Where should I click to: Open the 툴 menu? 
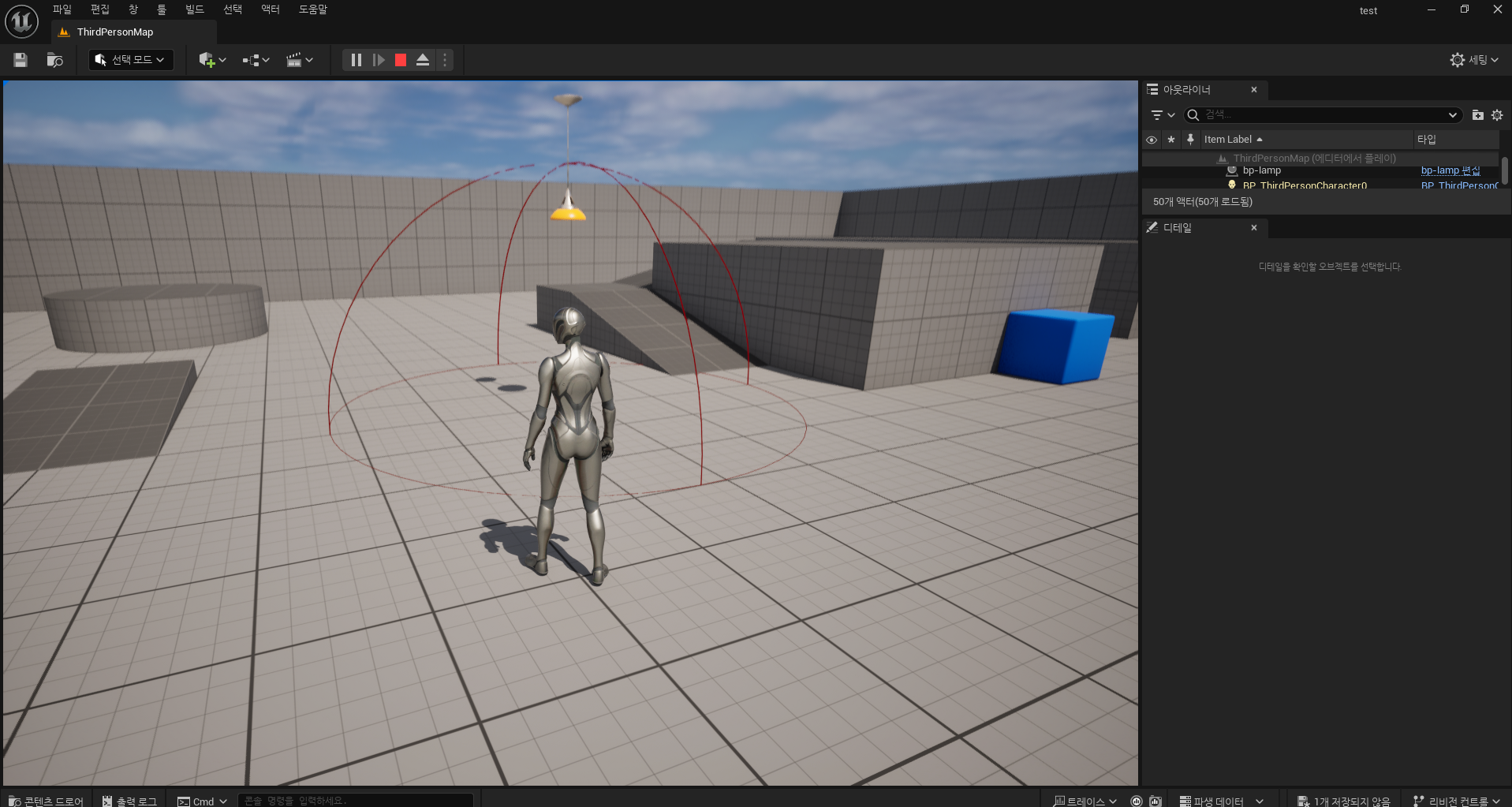162,9
